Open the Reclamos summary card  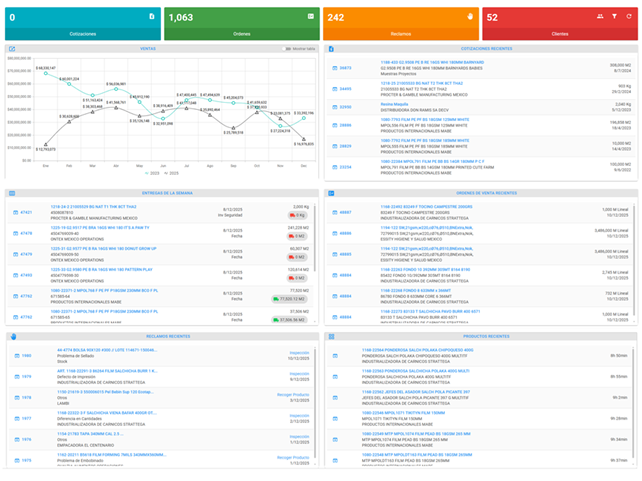coord(400,22)
